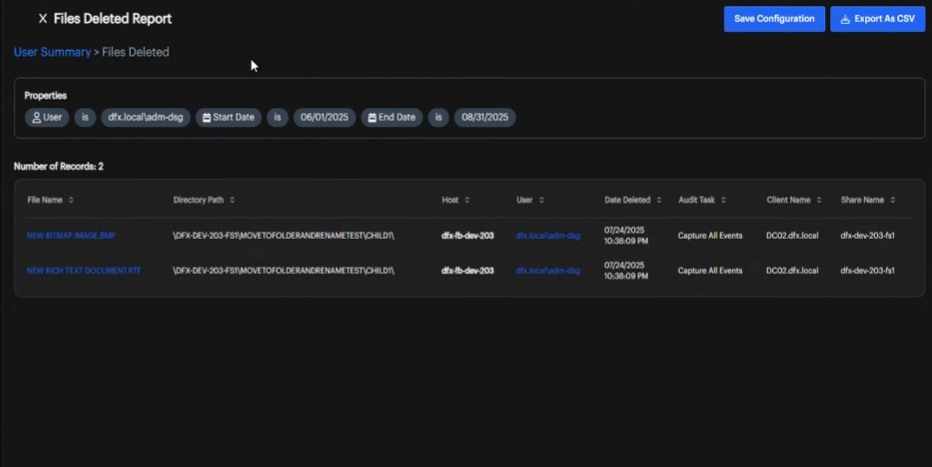Export the report as CSV
The height and width of the screenshot is (467, 932).
[877, 19]
